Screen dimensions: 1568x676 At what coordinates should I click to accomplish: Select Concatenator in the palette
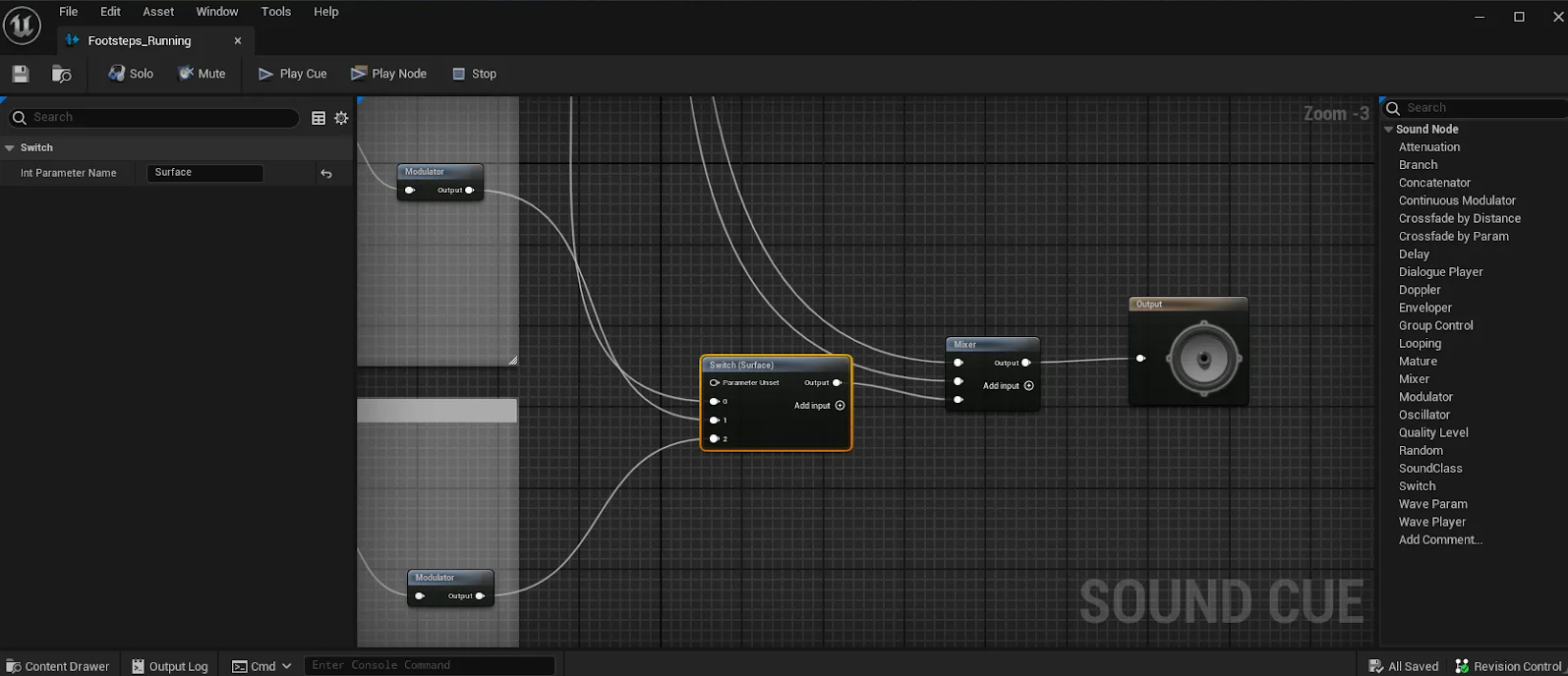click(x=1434, y=183)
